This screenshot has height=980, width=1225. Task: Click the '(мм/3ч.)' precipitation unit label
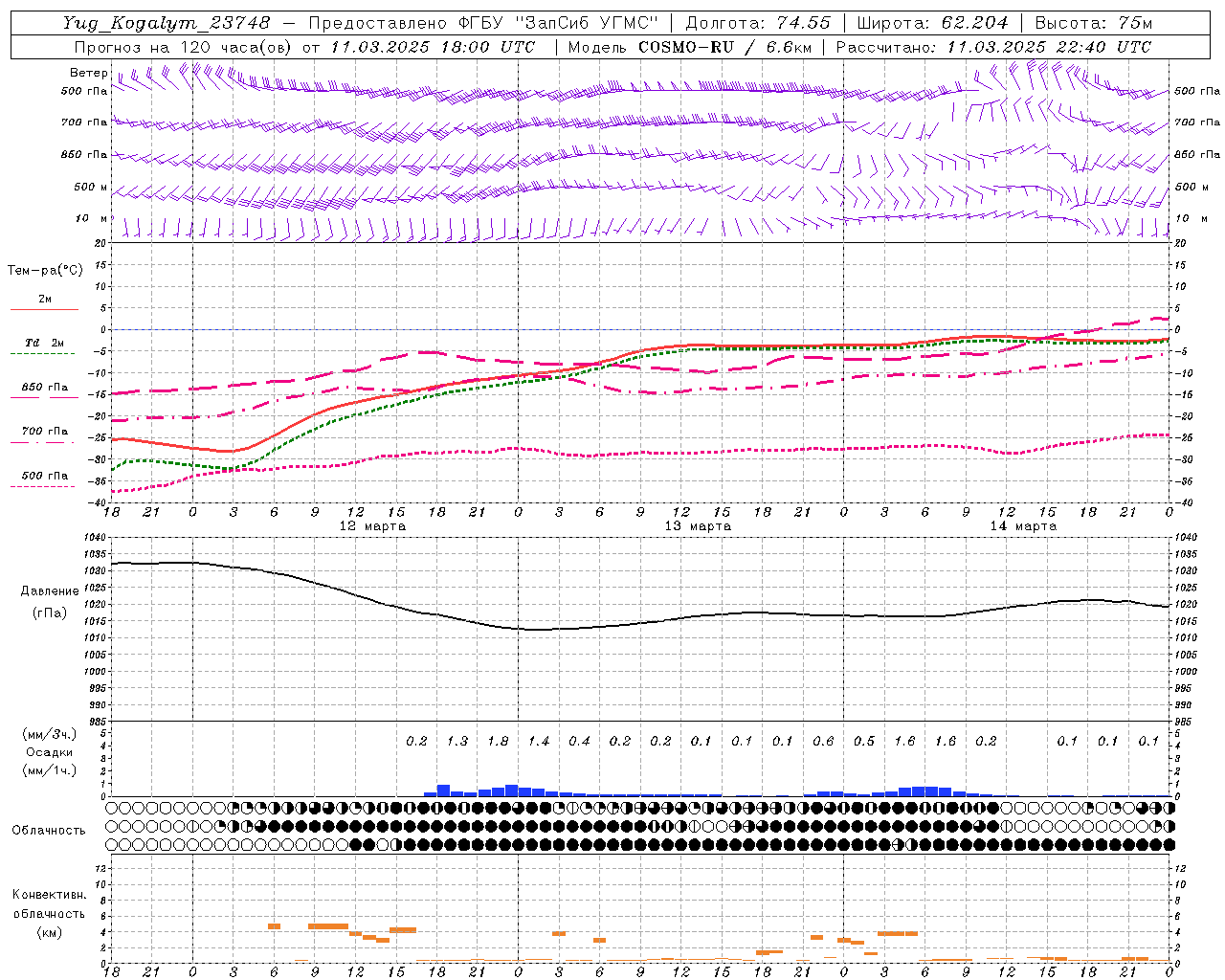(50, 734)
